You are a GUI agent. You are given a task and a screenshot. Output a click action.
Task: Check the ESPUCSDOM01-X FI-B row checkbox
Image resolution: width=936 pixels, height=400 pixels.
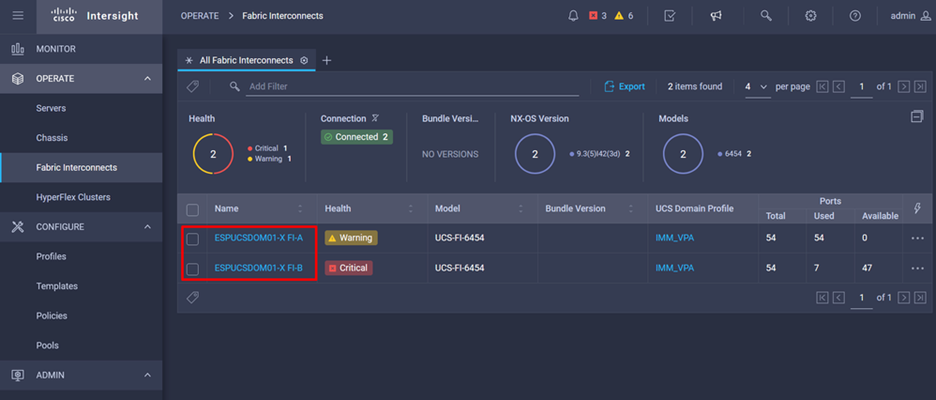pyautogui.click(x=192, y=269)
